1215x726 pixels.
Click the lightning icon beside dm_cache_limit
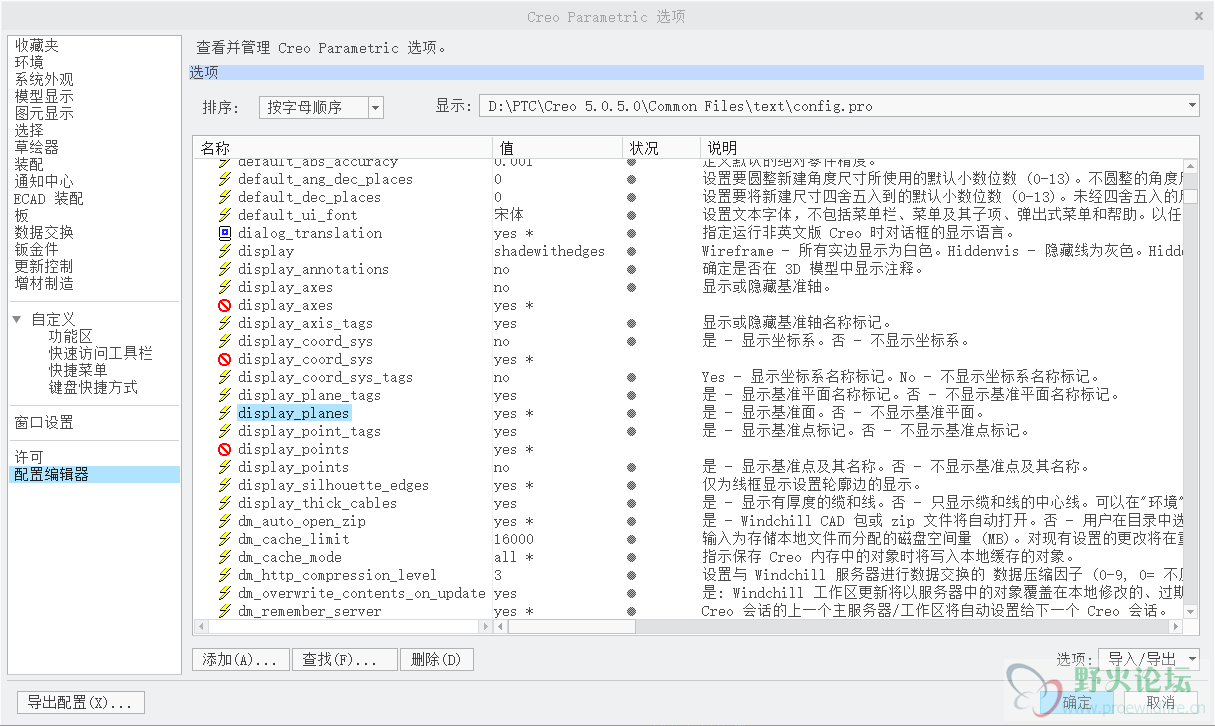[225, 539]
